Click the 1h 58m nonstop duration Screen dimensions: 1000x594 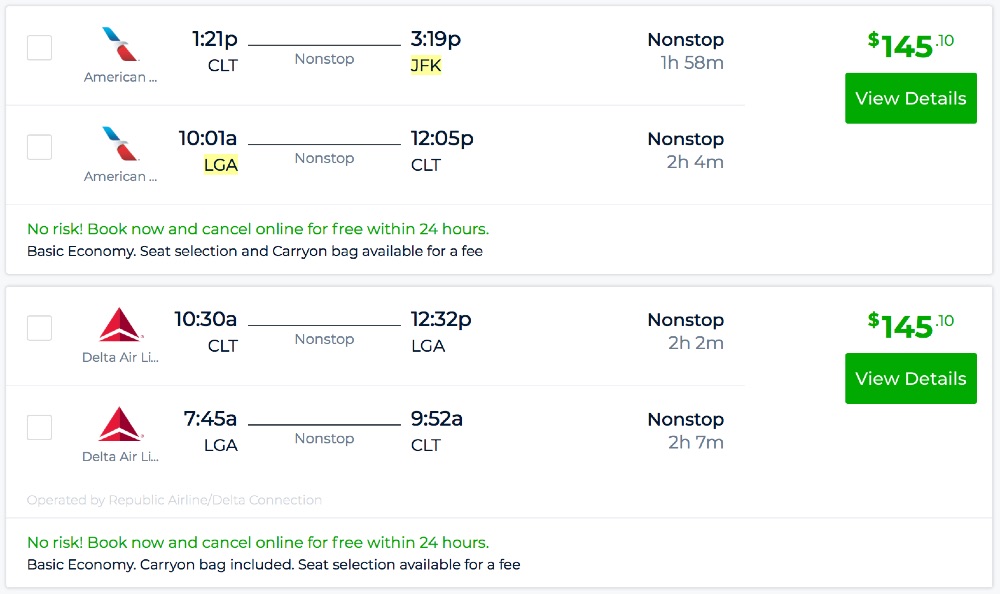click(x=692, y=63)
